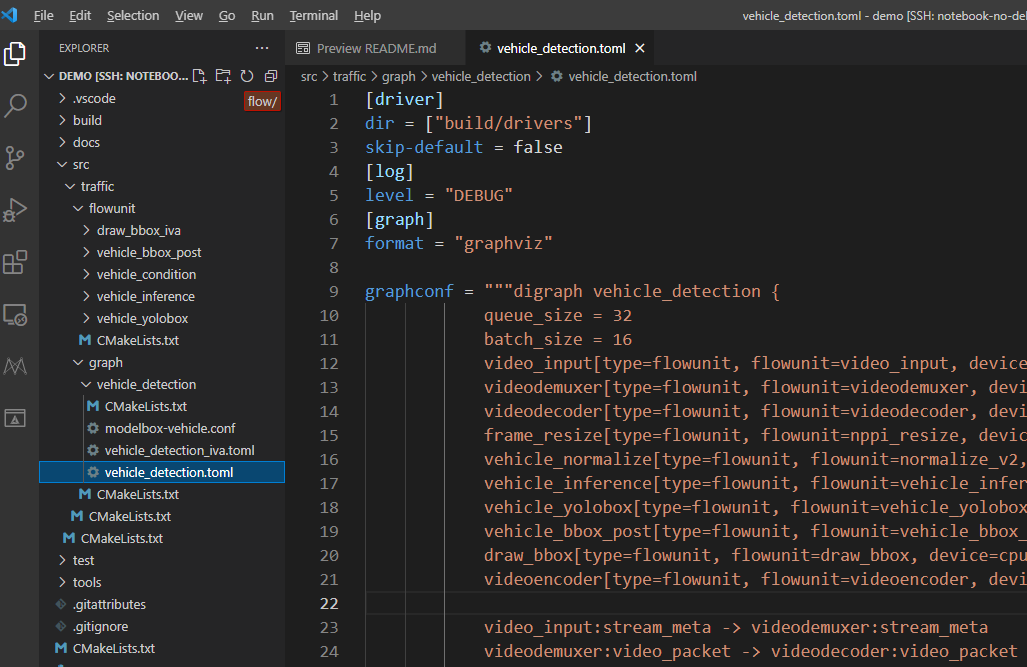Collapse the traffic folder

162,187
